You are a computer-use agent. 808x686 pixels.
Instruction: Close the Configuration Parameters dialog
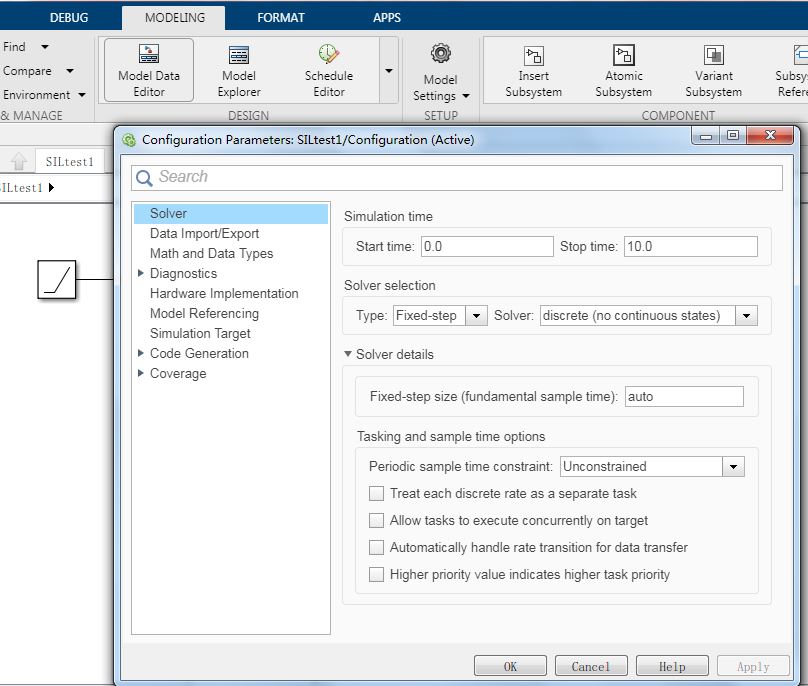770,136
